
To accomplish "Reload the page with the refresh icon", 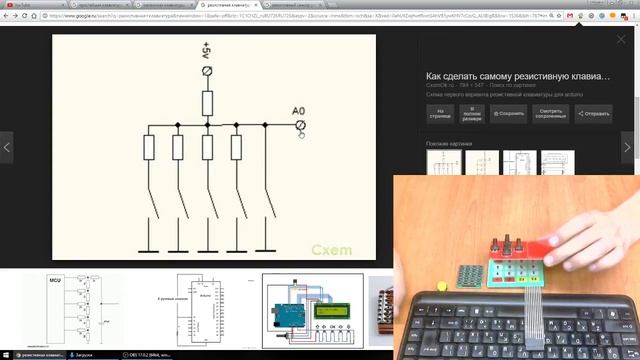I will (24, 16).
